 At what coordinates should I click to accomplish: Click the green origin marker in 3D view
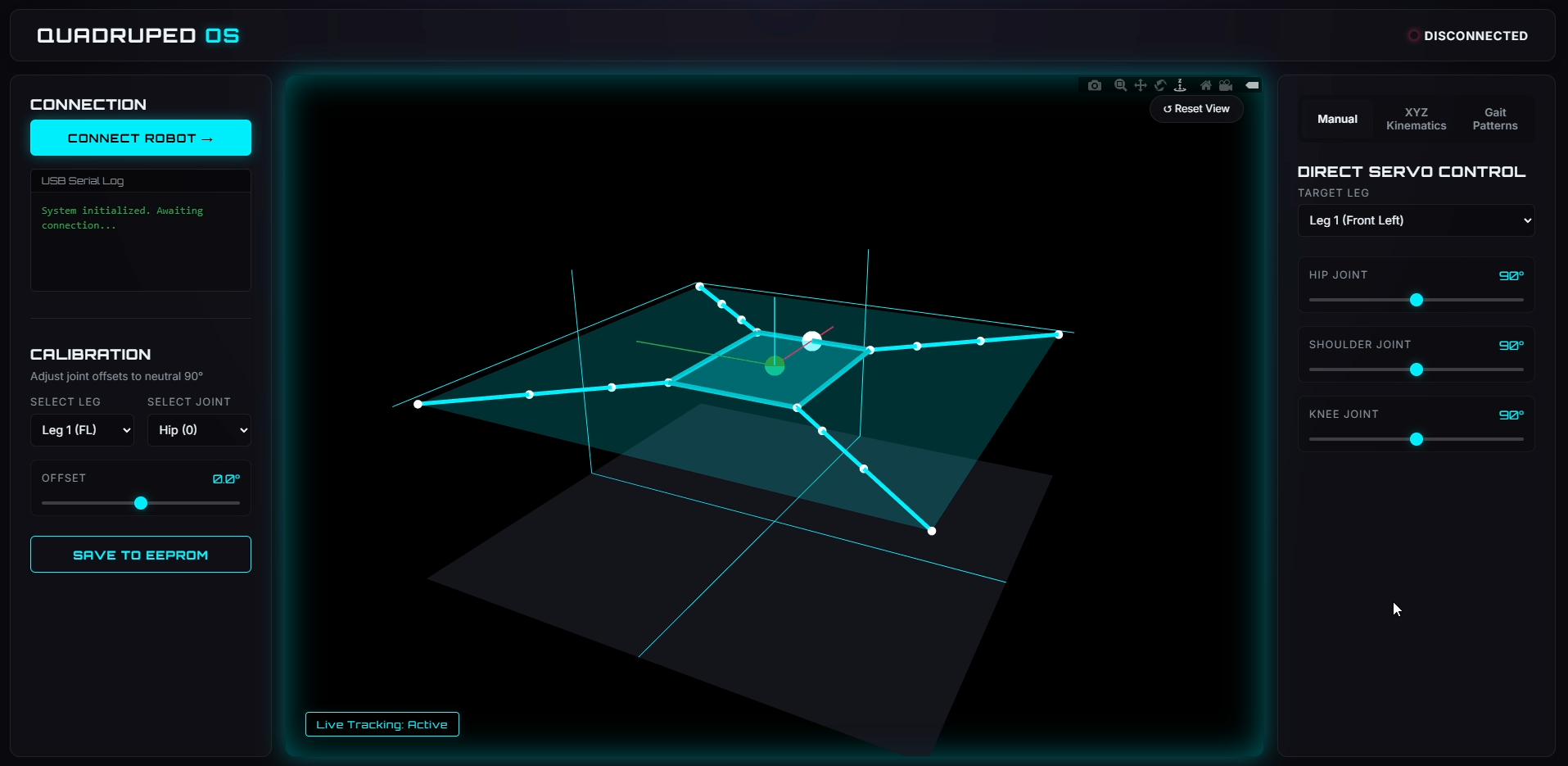pos(775,365)
